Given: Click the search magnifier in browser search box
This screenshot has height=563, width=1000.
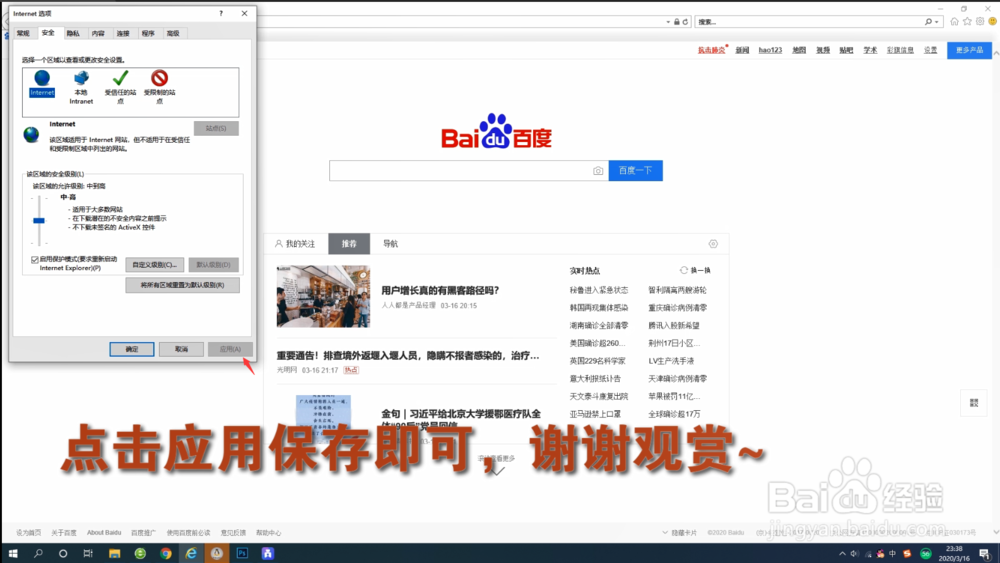Looking at the screenshot, I should click(x=928, y=22).
